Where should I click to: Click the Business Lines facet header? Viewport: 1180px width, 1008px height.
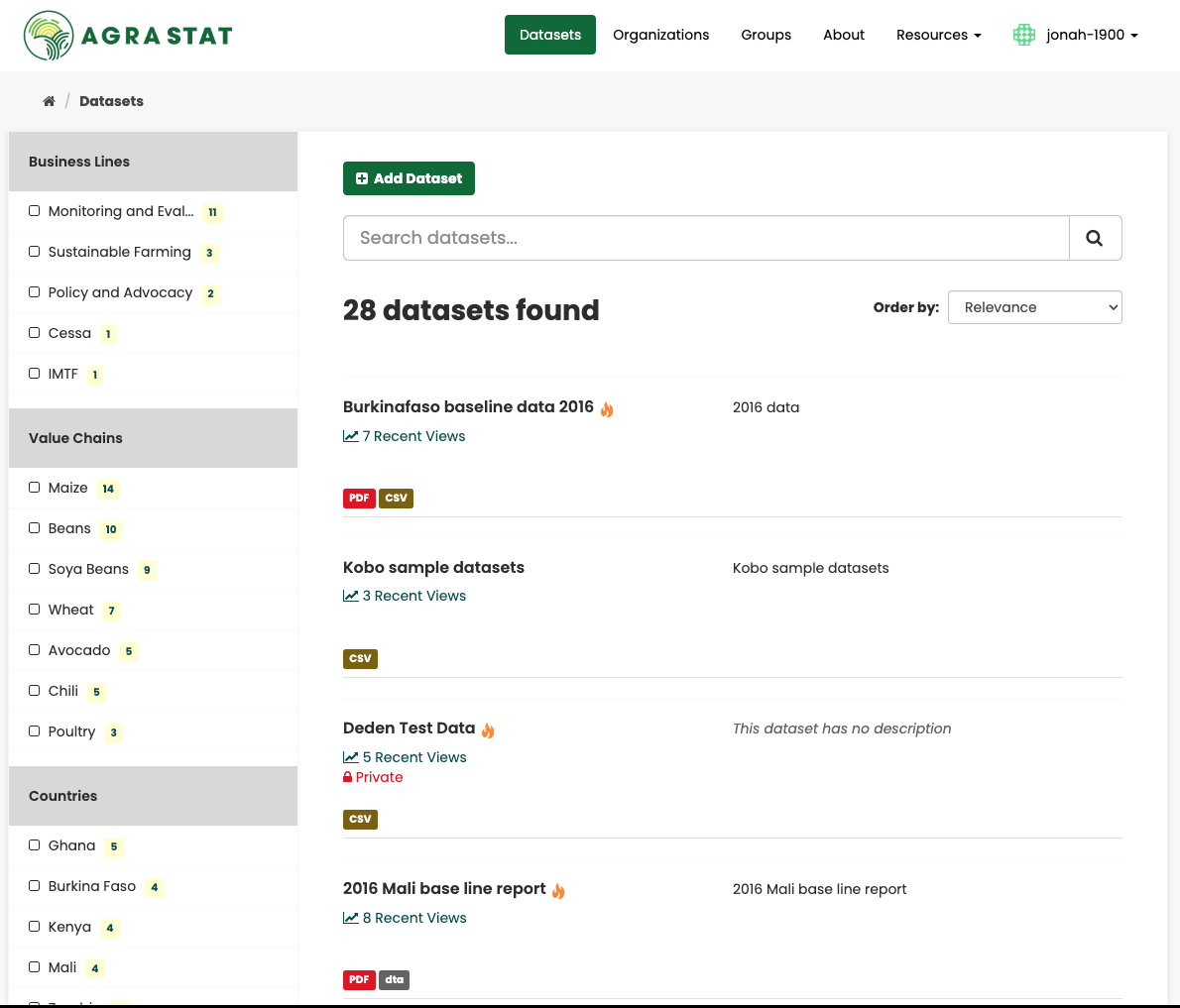153,162
